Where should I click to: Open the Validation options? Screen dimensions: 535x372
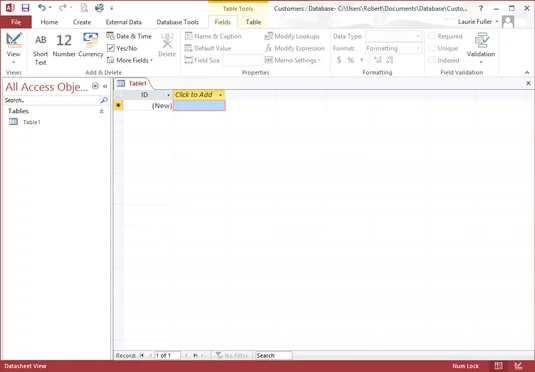(x=481, y=48)
